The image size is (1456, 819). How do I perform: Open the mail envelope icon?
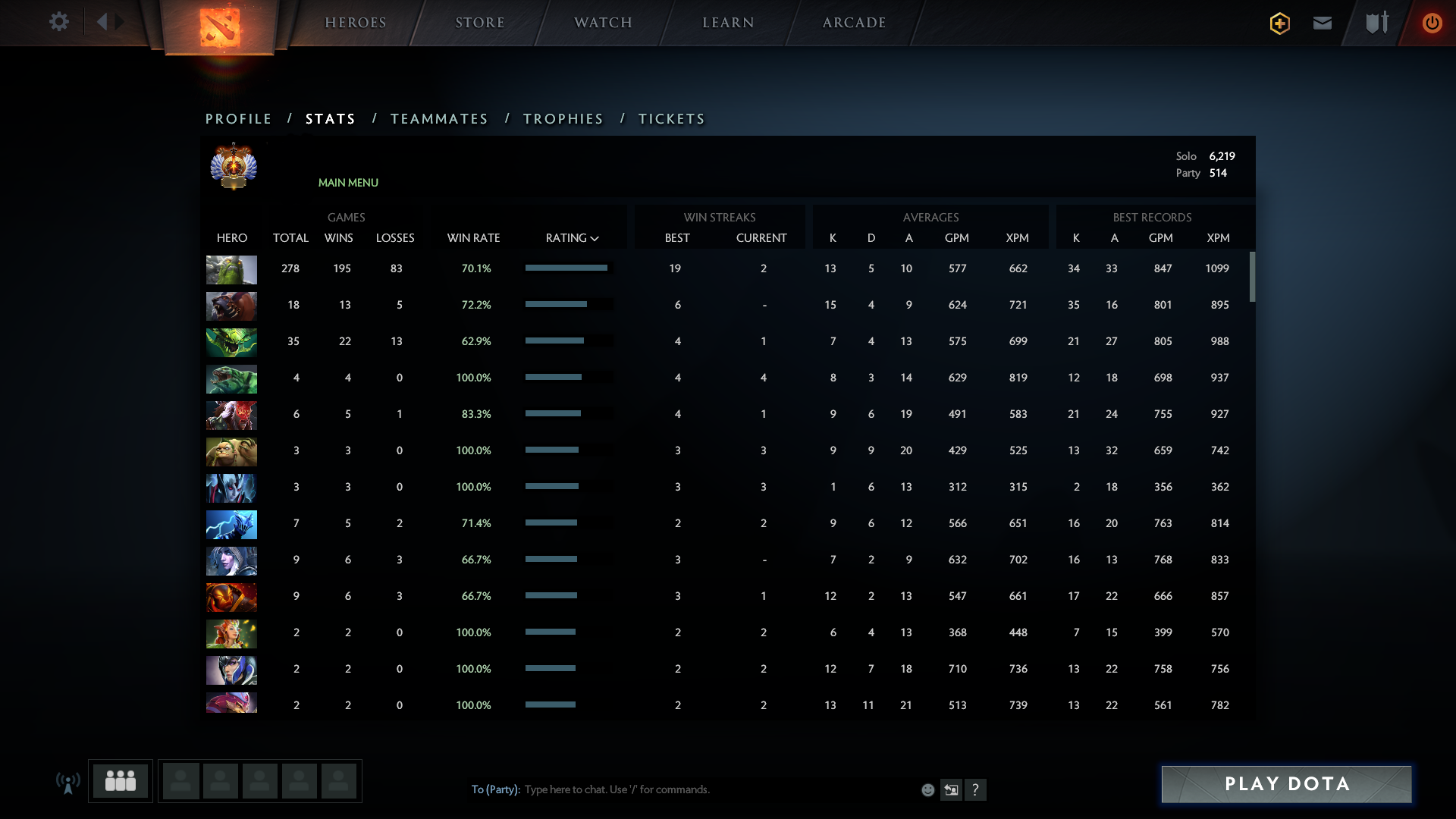tap(1323, 23)
